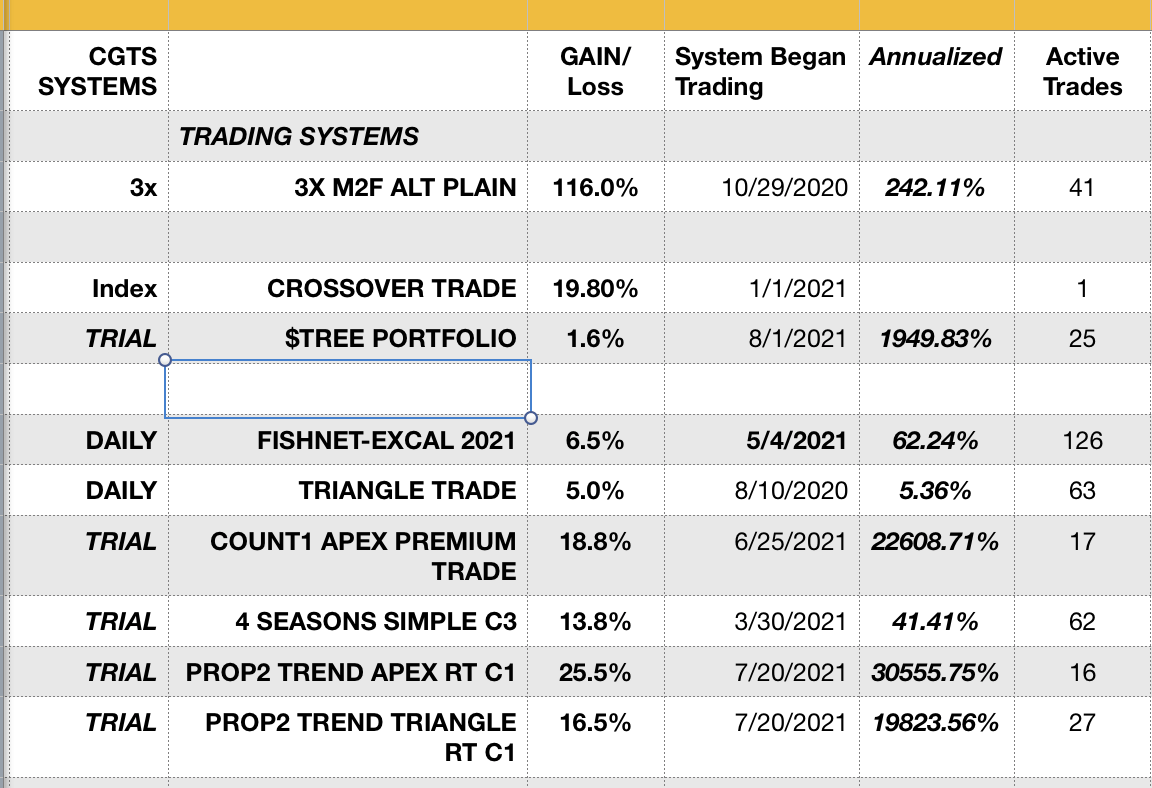
Task: Select the "TRADING SYSTEMS" section cell
Action: [299, 136]
